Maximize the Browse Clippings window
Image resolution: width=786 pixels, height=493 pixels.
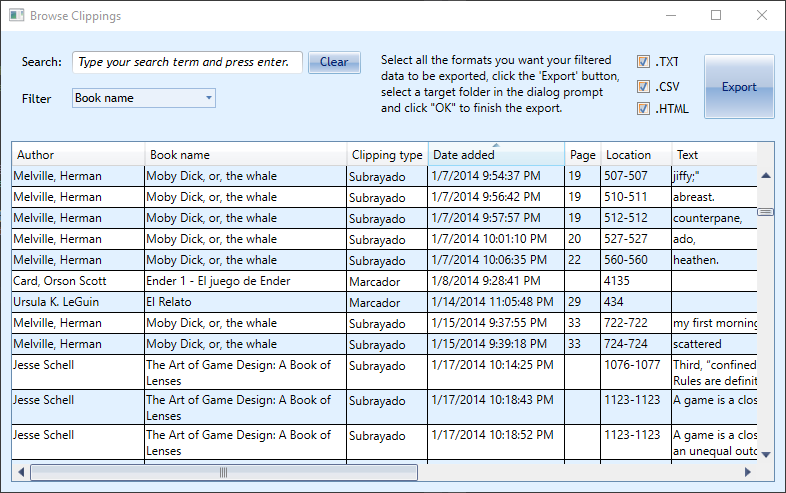[x=716, y=15]
